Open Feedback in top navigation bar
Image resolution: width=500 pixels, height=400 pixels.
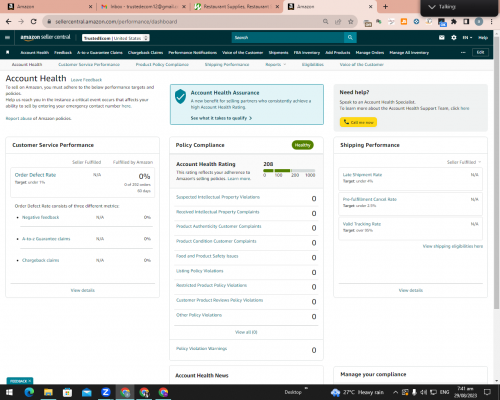point(63,52)
